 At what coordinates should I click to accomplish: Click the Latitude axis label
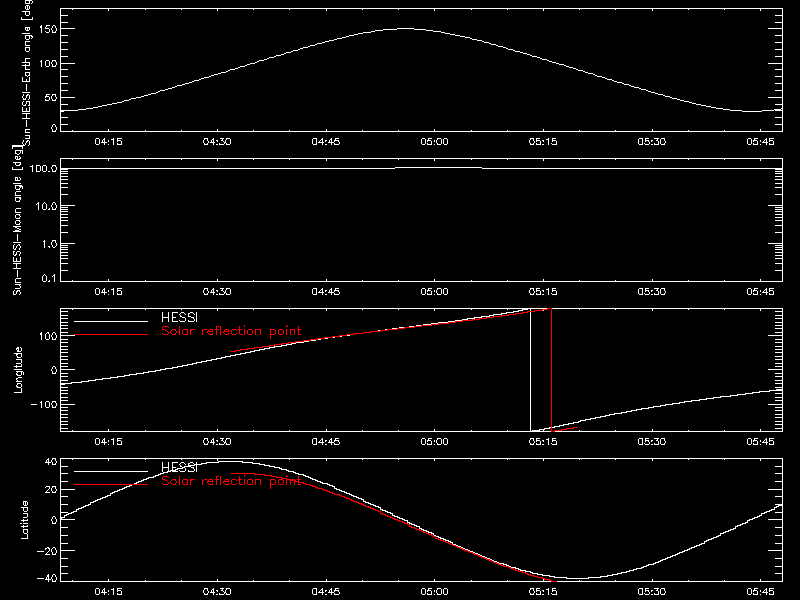click(x=24, y=520)
